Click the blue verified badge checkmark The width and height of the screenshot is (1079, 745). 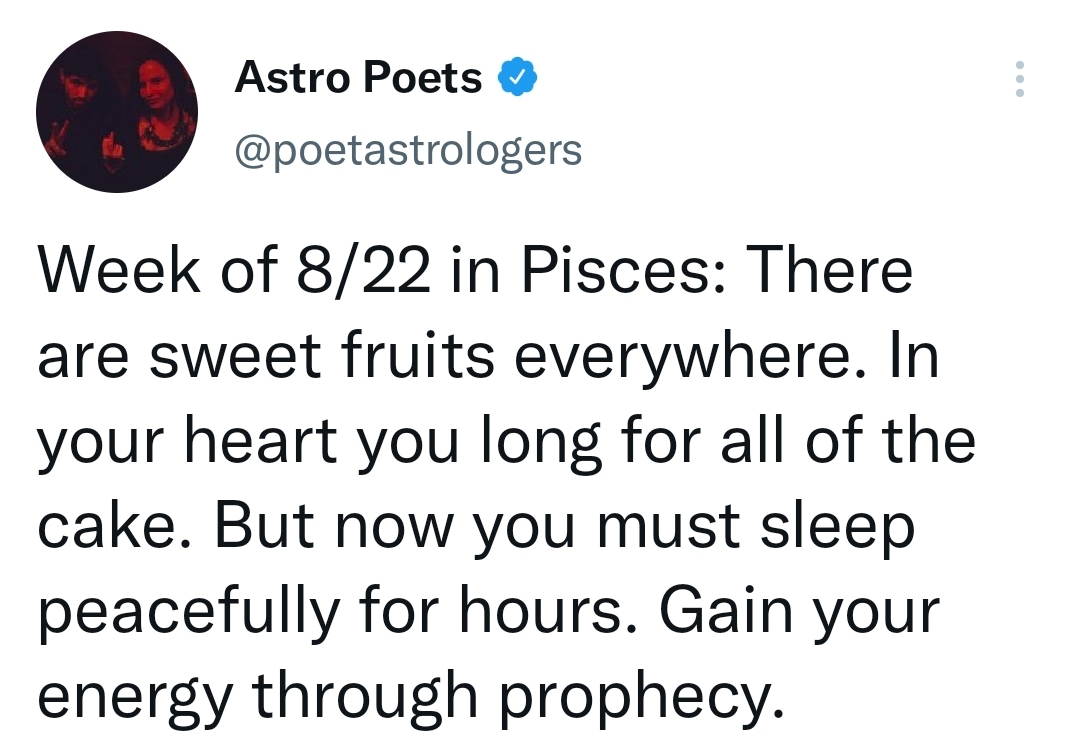[517, 77]
